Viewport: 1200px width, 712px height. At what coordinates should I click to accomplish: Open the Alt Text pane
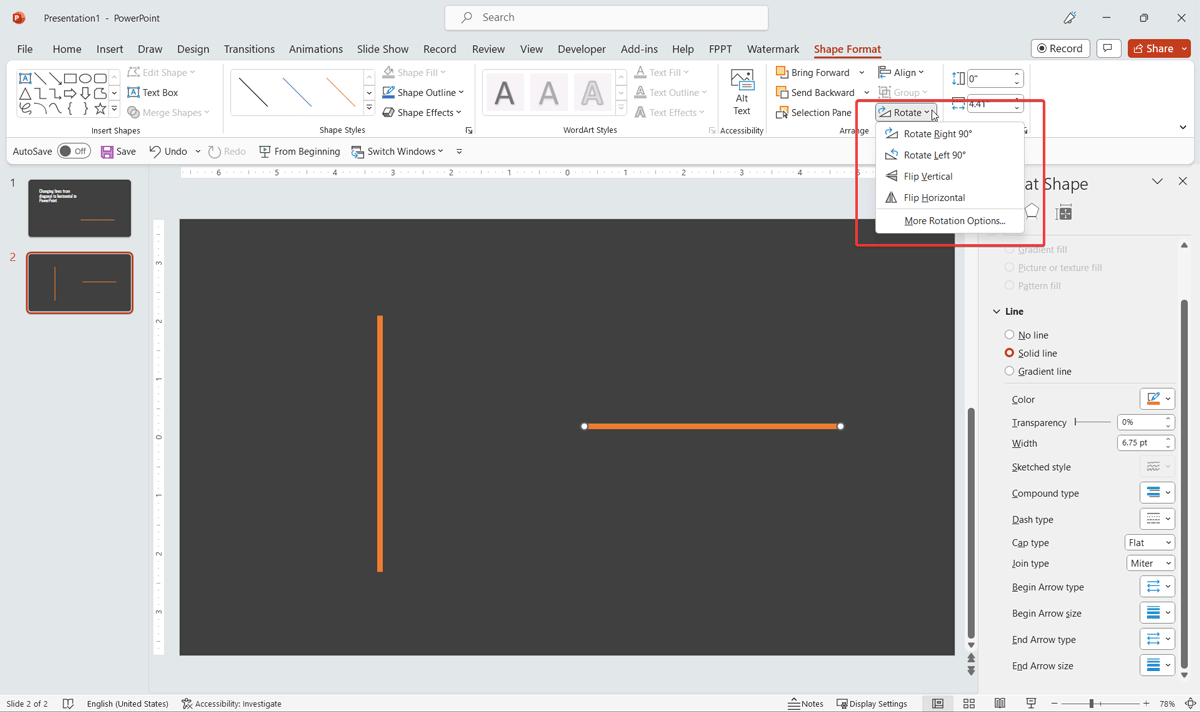point(741,92)
